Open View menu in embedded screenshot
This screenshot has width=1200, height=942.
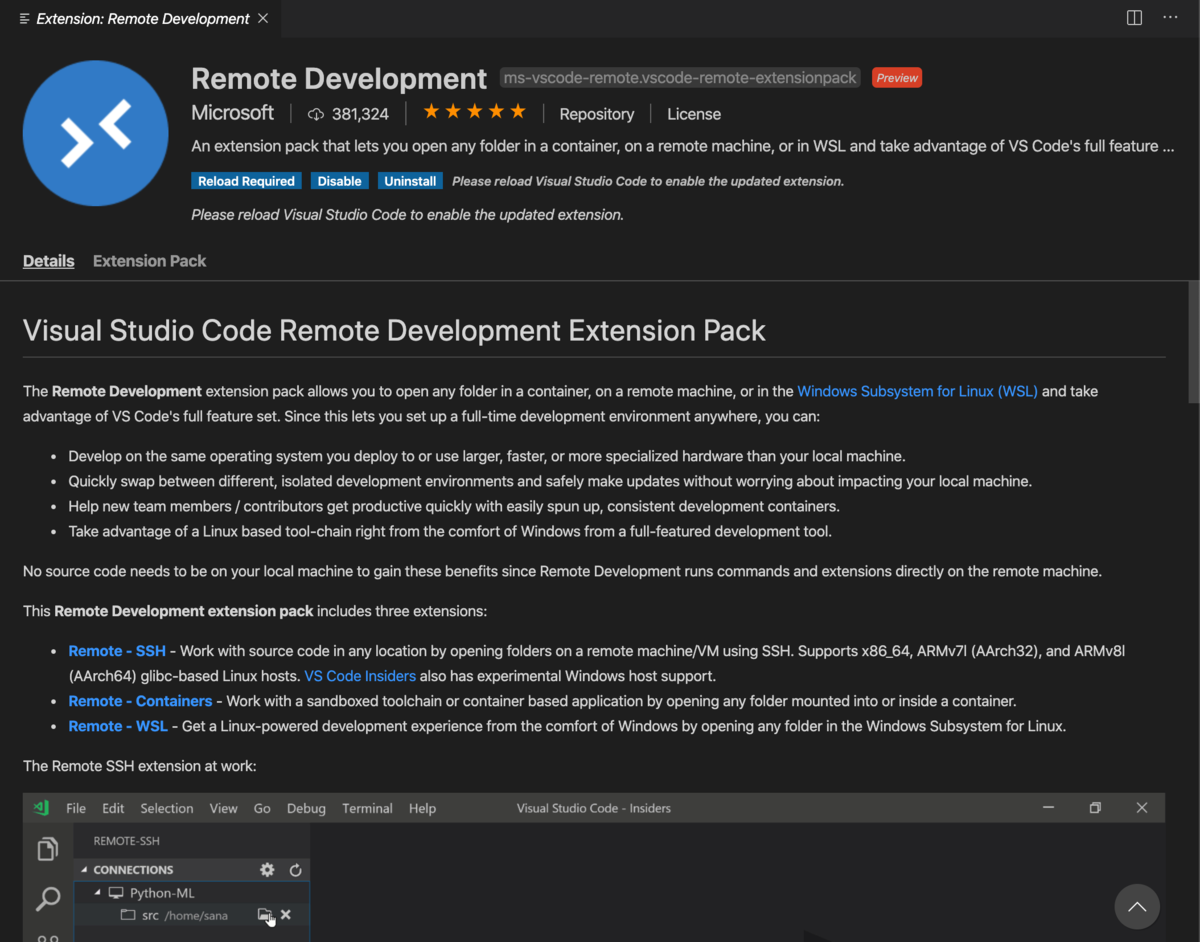click(x=223, y=808)
